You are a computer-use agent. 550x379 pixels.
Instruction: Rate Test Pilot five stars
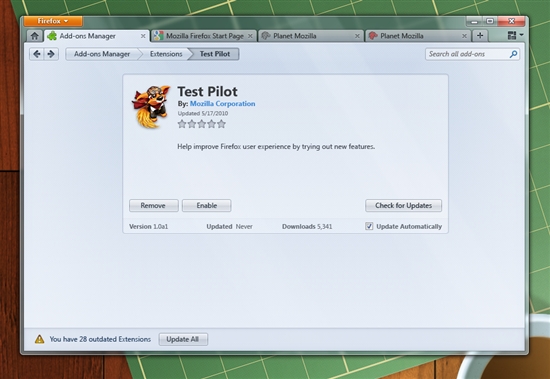click(x=221, y=124)
